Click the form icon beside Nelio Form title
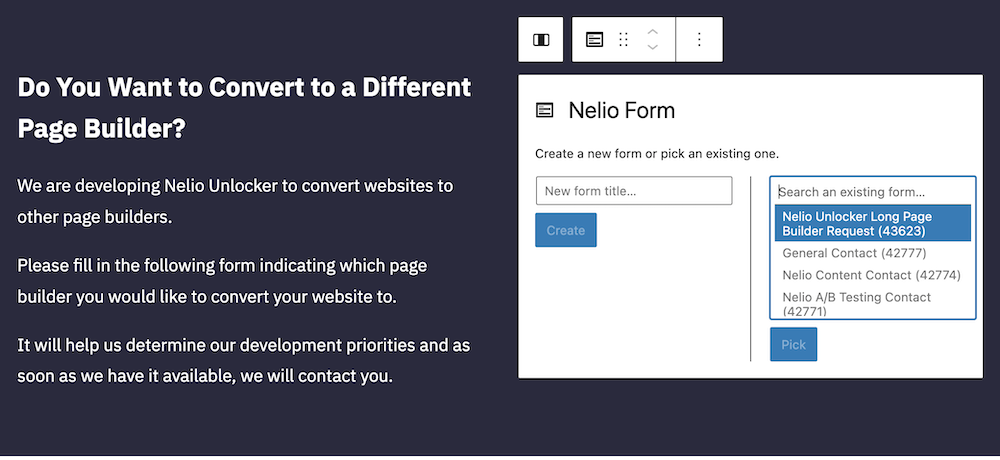The height and width of the screenshot is (460, 1000). [544, 110]
